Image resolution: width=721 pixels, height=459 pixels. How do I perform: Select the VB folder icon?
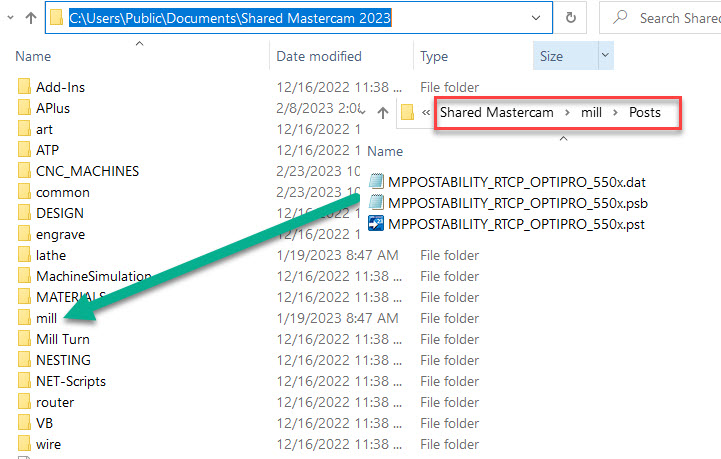click(x=24, y=423)
